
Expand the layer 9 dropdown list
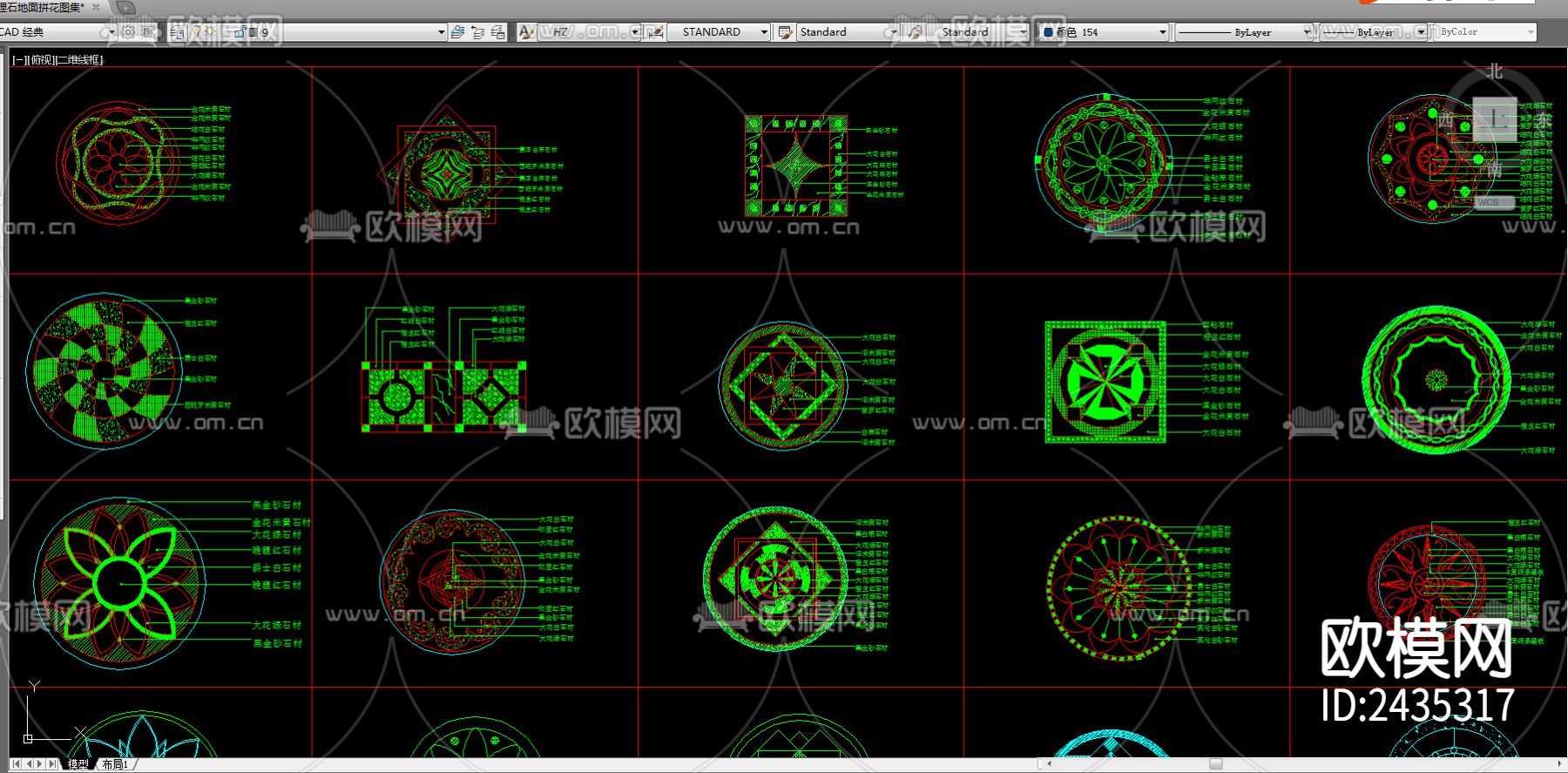click(441, 32)
